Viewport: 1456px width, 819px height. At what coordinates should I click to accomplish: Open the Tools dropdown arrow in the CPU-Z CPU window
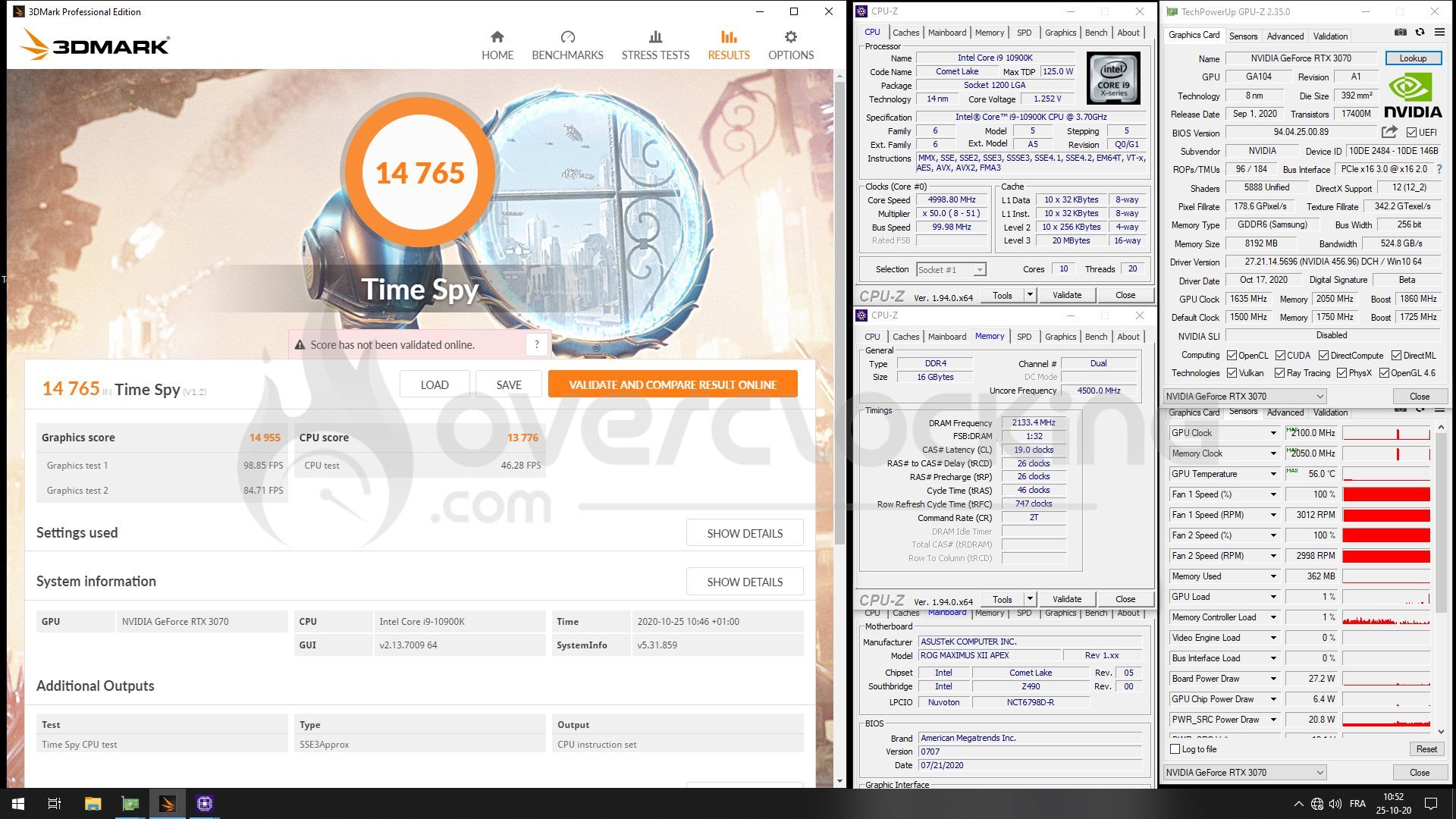1030,295
